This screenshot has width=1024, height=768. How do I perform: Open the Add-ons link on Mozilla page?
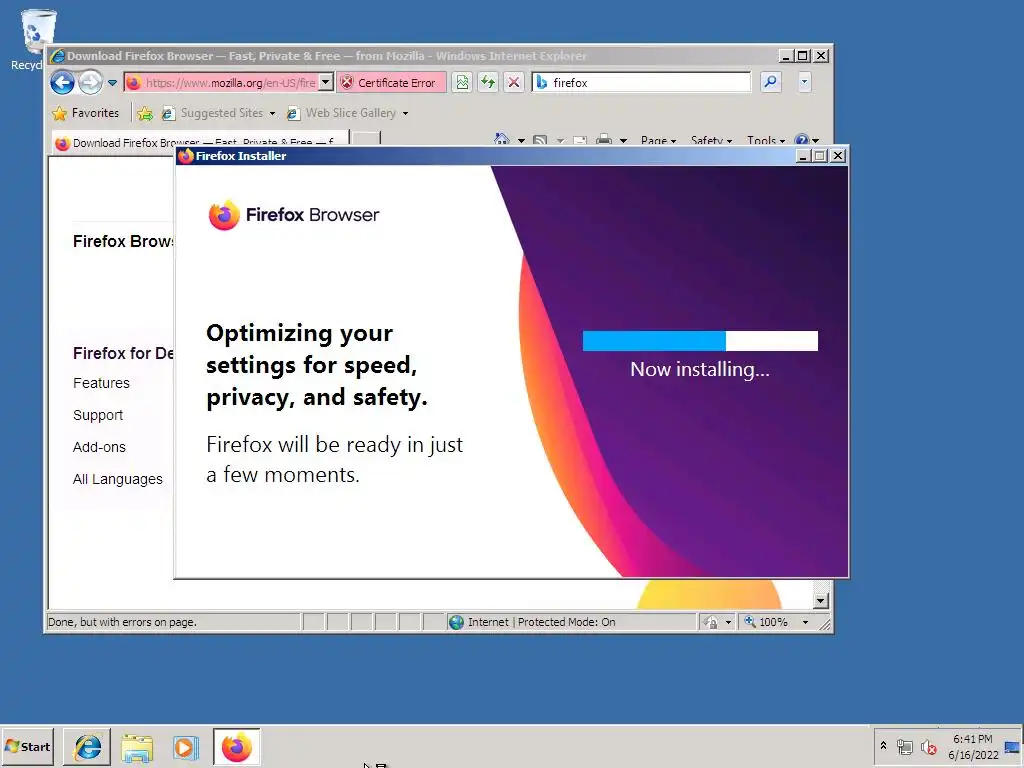(x=99, y=447)
